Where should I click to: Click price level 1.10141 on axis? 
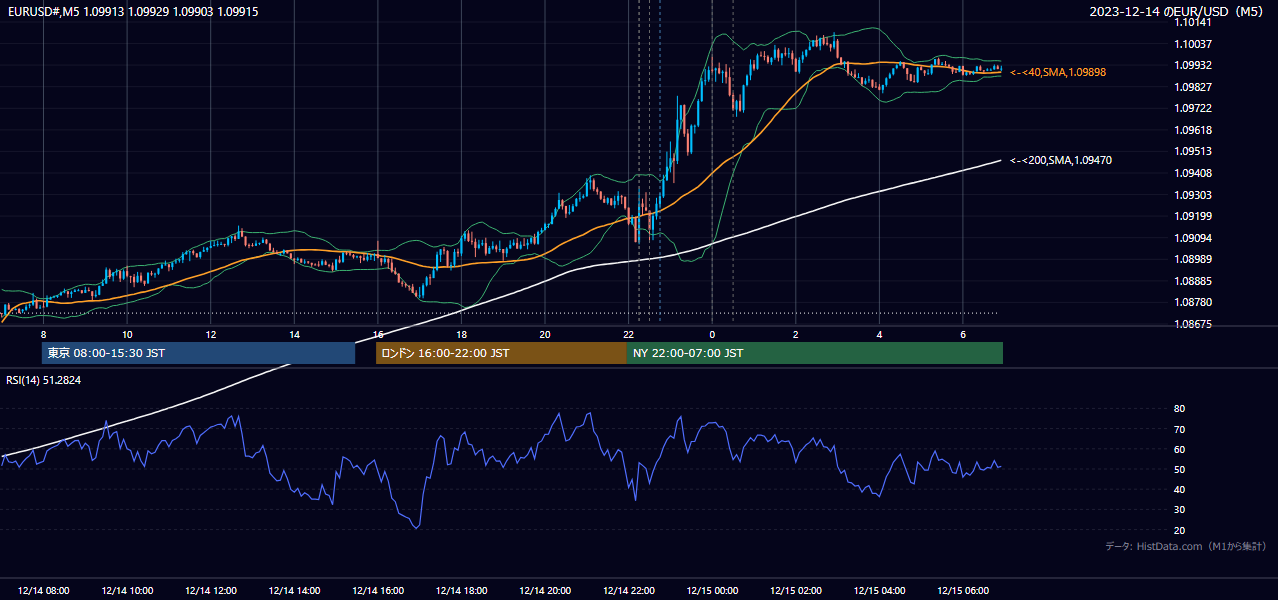pos(1194,23)
